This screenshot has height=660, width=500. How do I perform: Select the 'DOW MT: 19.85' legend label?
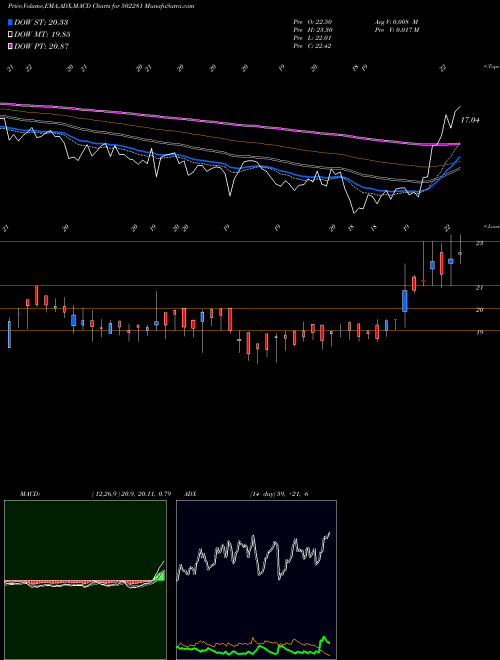pos(42,35)
